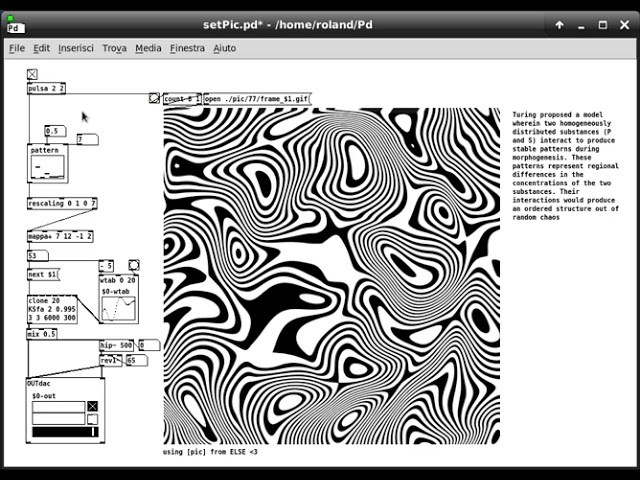Click the wtab 0 20 label
Image resolution: width=640 pixels, height=480 pixels.
tap(118, 280)
